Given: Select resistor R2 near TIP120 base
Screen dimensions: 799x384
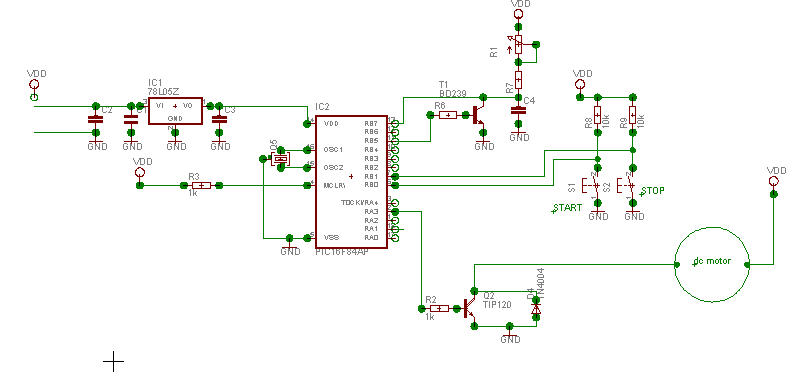Looking at the screenshot, I should coord(439,309).
